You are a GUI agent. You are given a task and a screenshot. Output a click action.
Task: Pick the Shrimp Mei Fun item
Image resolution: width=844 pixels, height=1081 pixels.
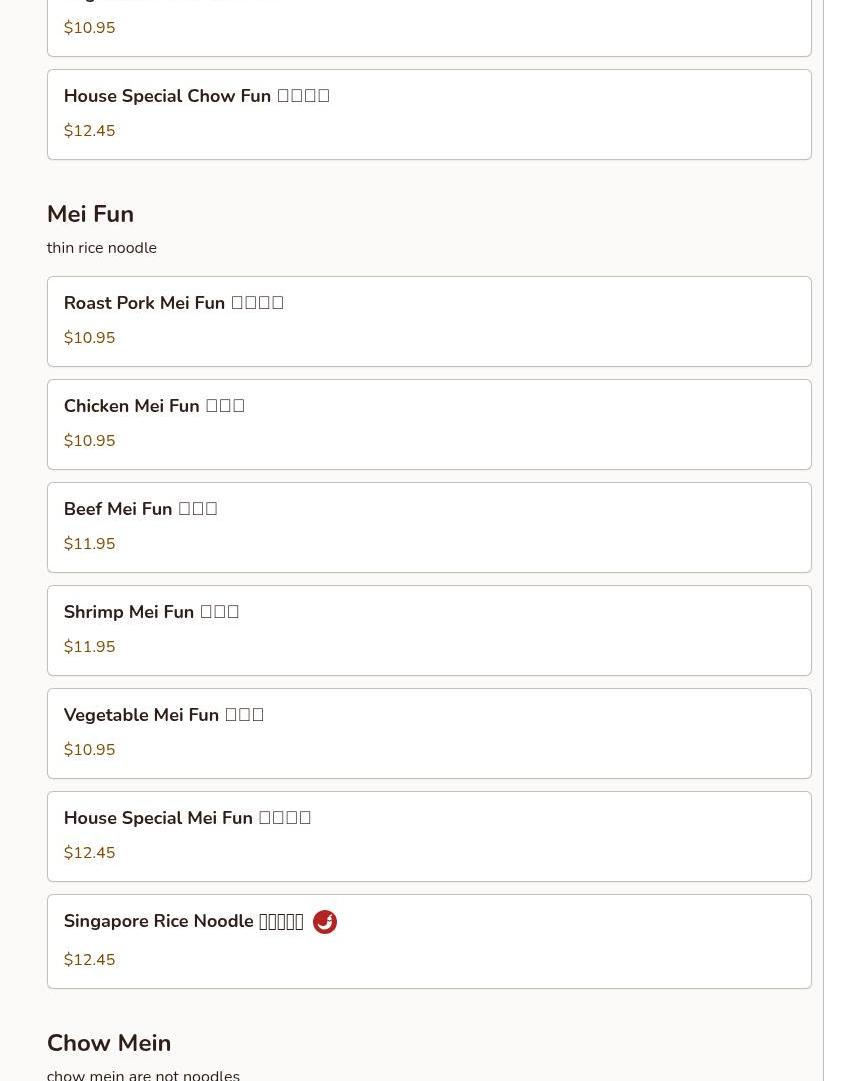[x=429, y=630]
